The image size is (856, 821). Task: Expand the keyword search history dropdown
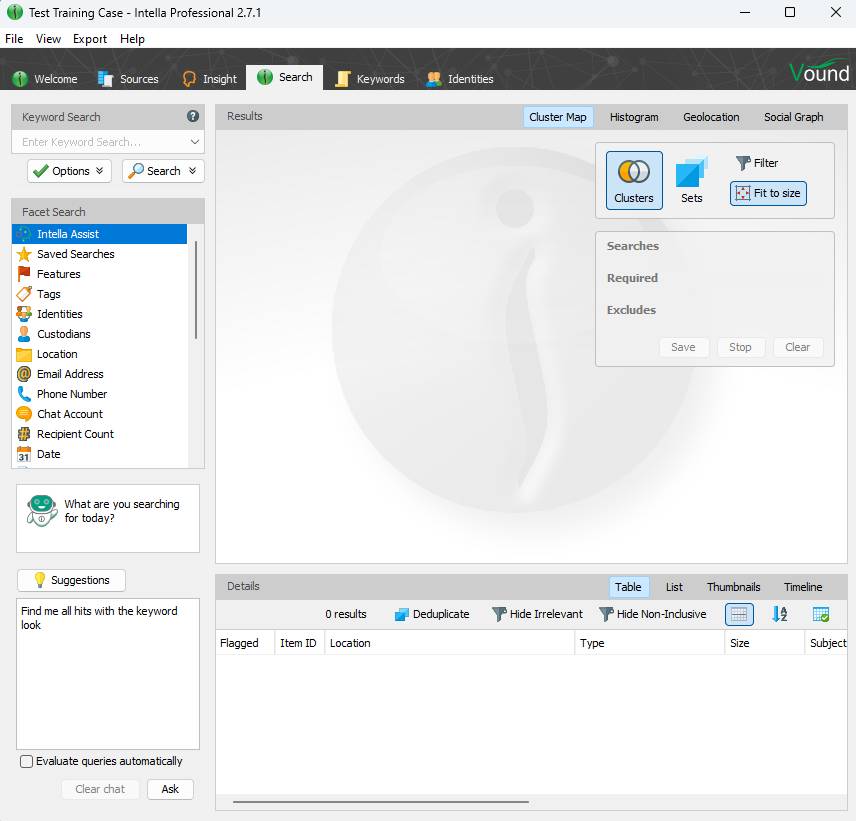pos(194,142)
